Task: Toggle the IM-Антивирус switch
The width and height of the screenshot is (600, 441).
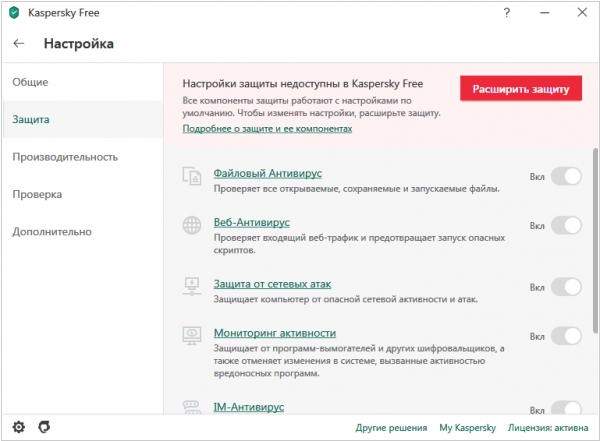Action: [x=566, y=408]
